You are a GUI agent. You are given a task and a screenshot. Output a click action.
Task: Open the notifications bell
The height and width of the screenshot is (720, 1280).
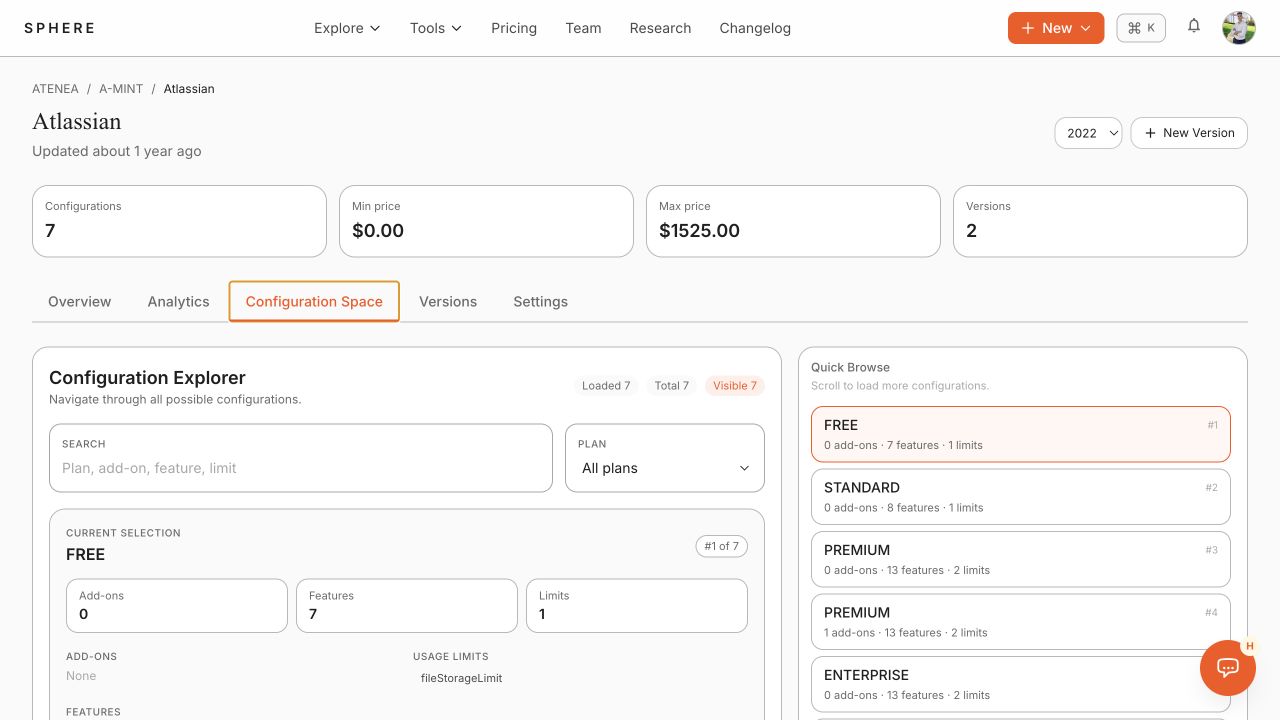pos(1194,27)
